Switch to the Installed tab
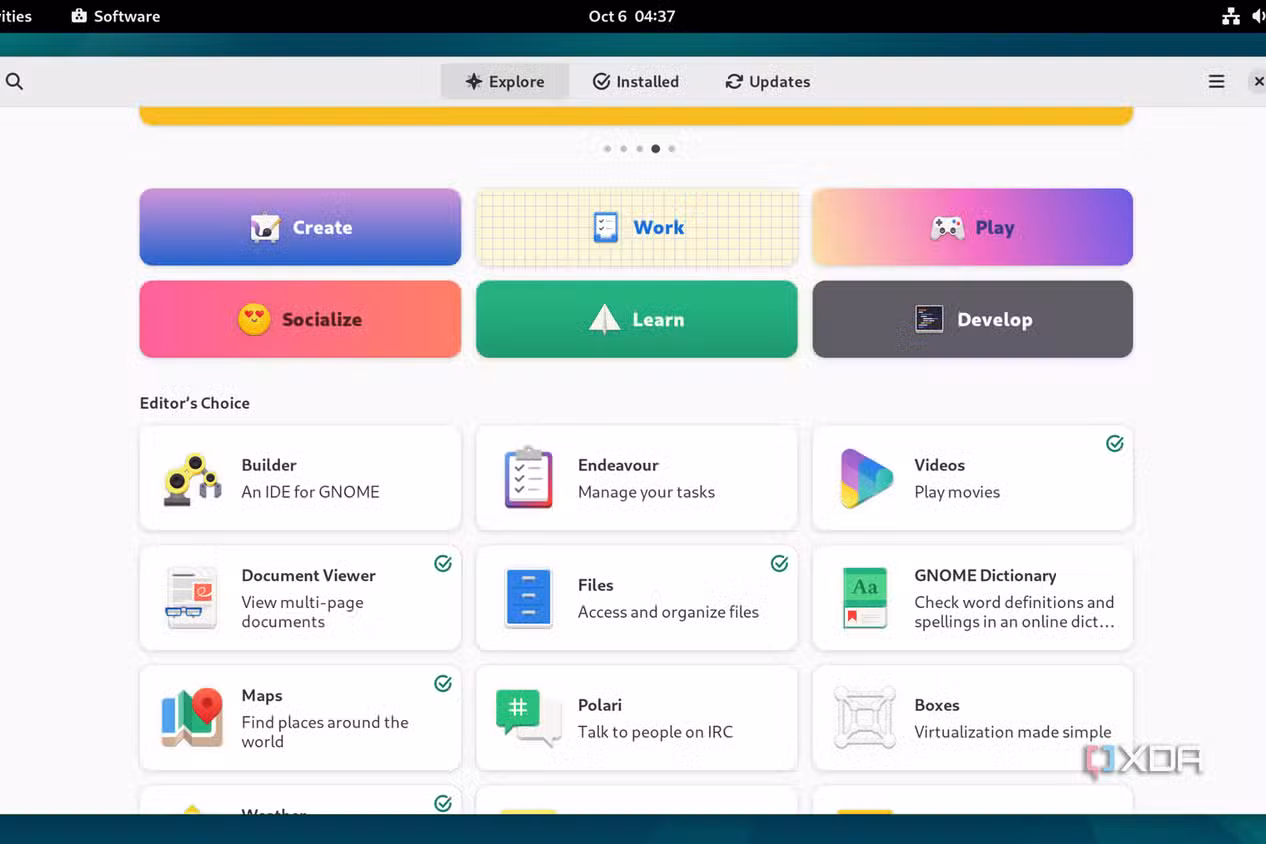The height and width of the screenshot is (844, 1266). [636, 82]
